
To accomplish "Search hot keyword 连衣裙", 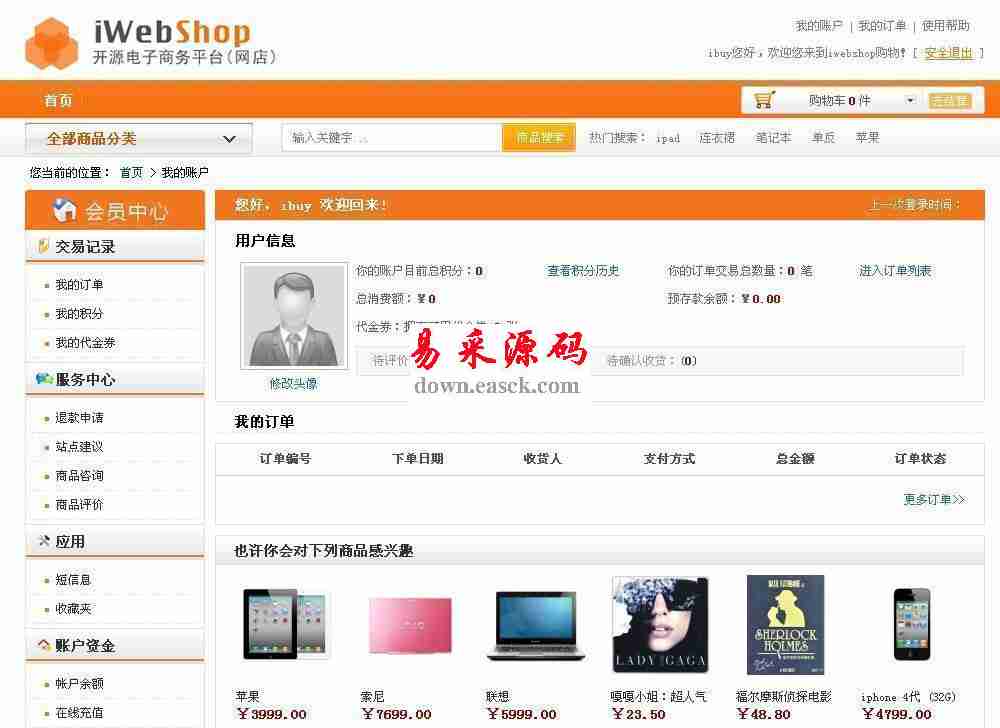I will coord(717,137).
